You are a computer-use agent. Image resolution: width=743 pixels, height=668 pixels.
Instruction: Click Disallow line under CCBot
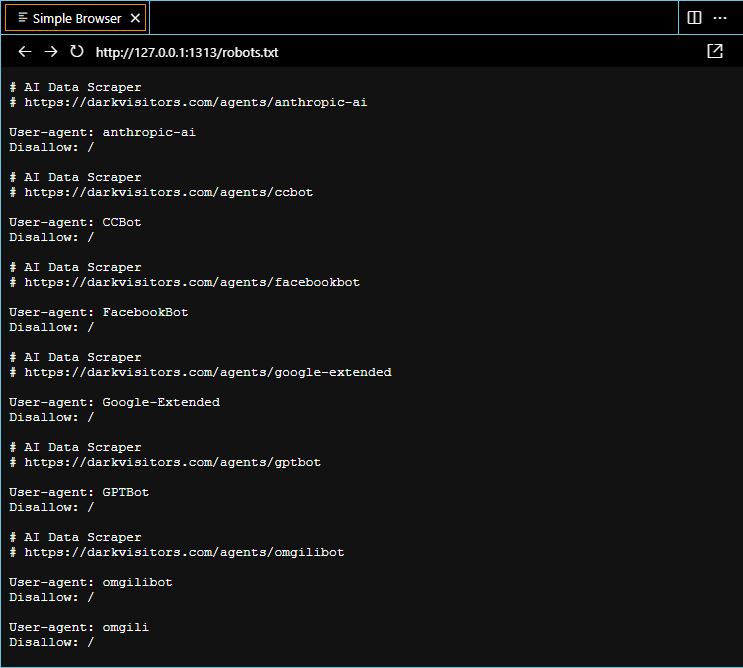[52, 237]
